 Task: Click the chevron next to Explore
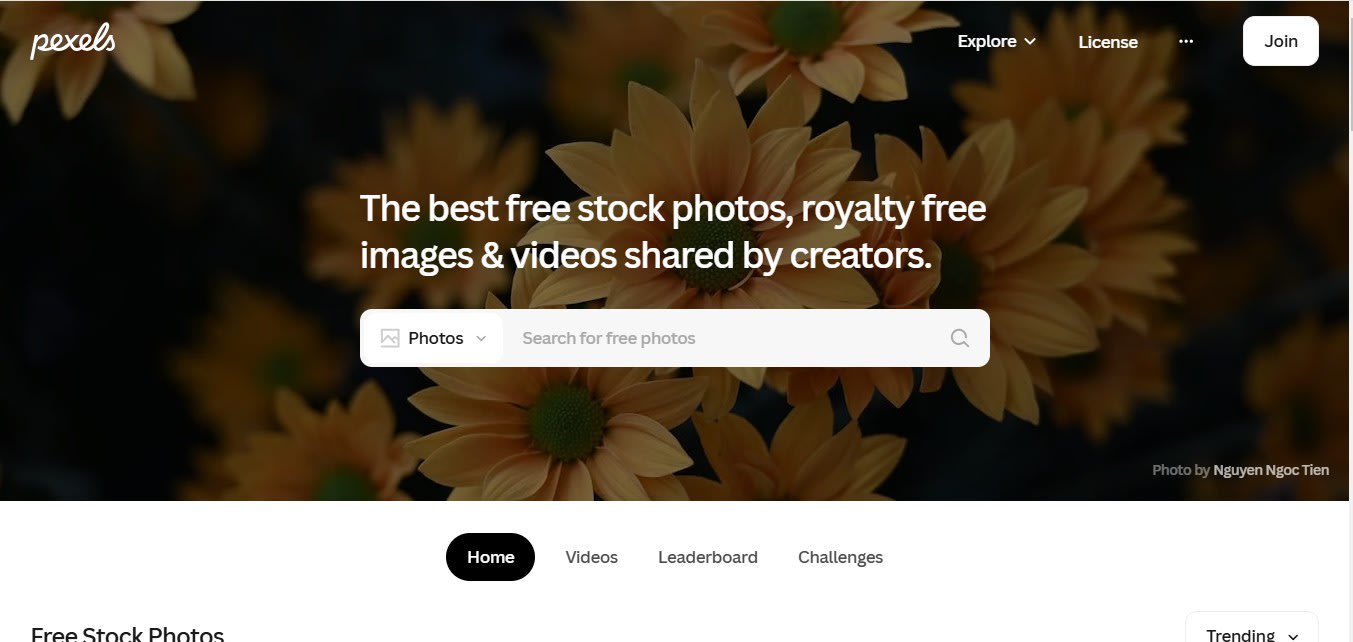pos(1030,42)
